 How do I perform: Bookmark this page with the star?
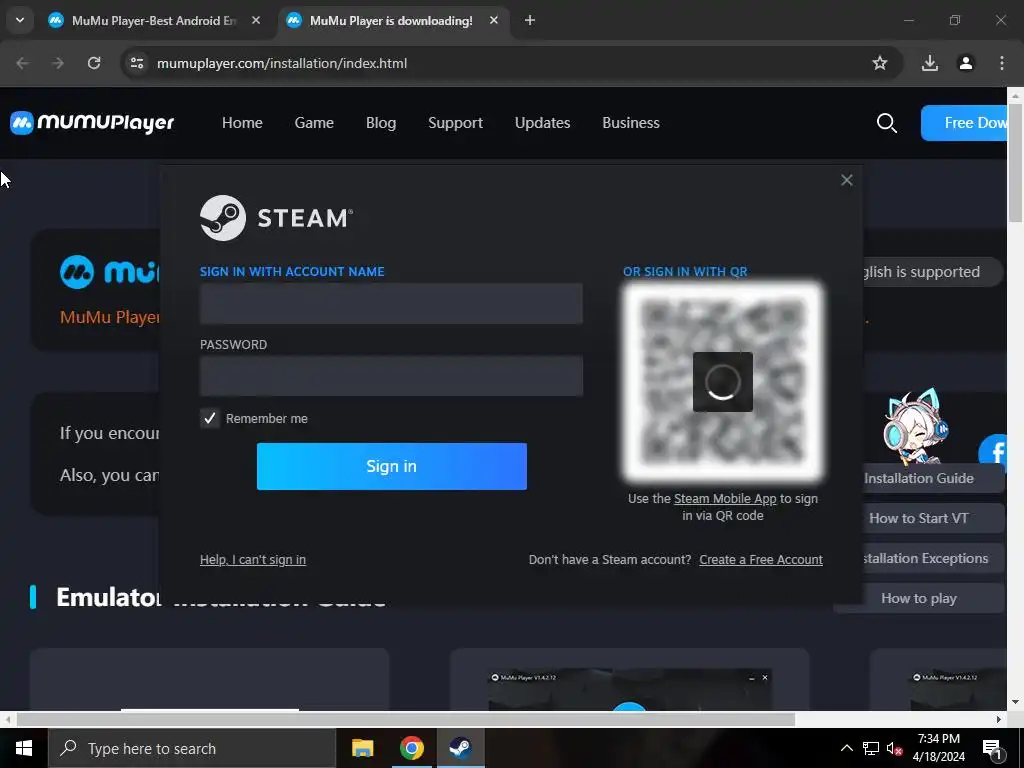click(880, 63)
